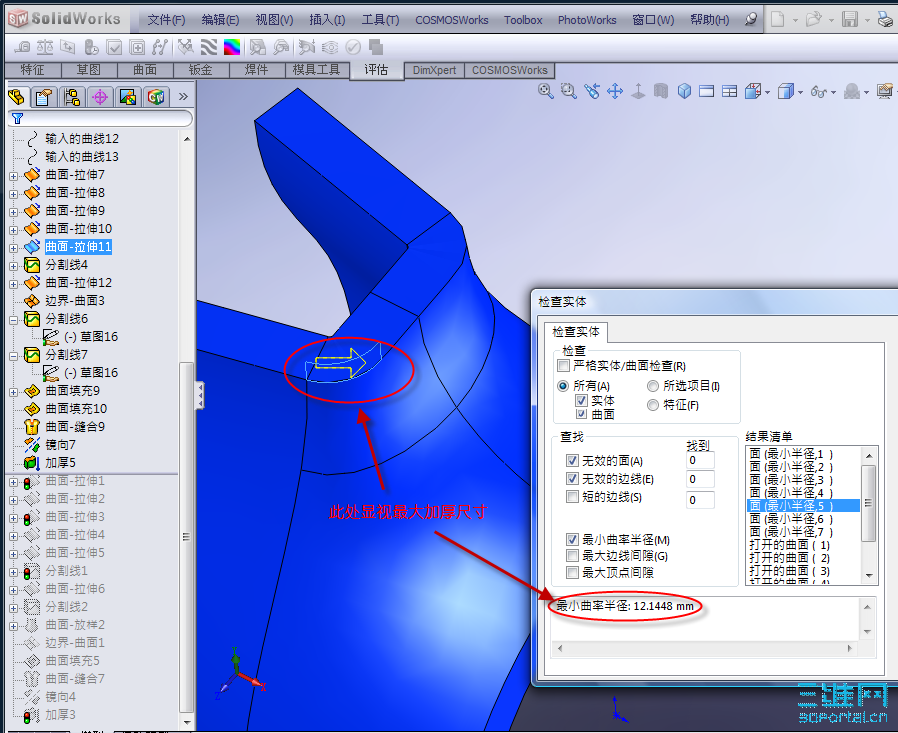Uncheck the 实体 checkbox
Viewport: 898px width, 733px height.
tap(581, 400)
